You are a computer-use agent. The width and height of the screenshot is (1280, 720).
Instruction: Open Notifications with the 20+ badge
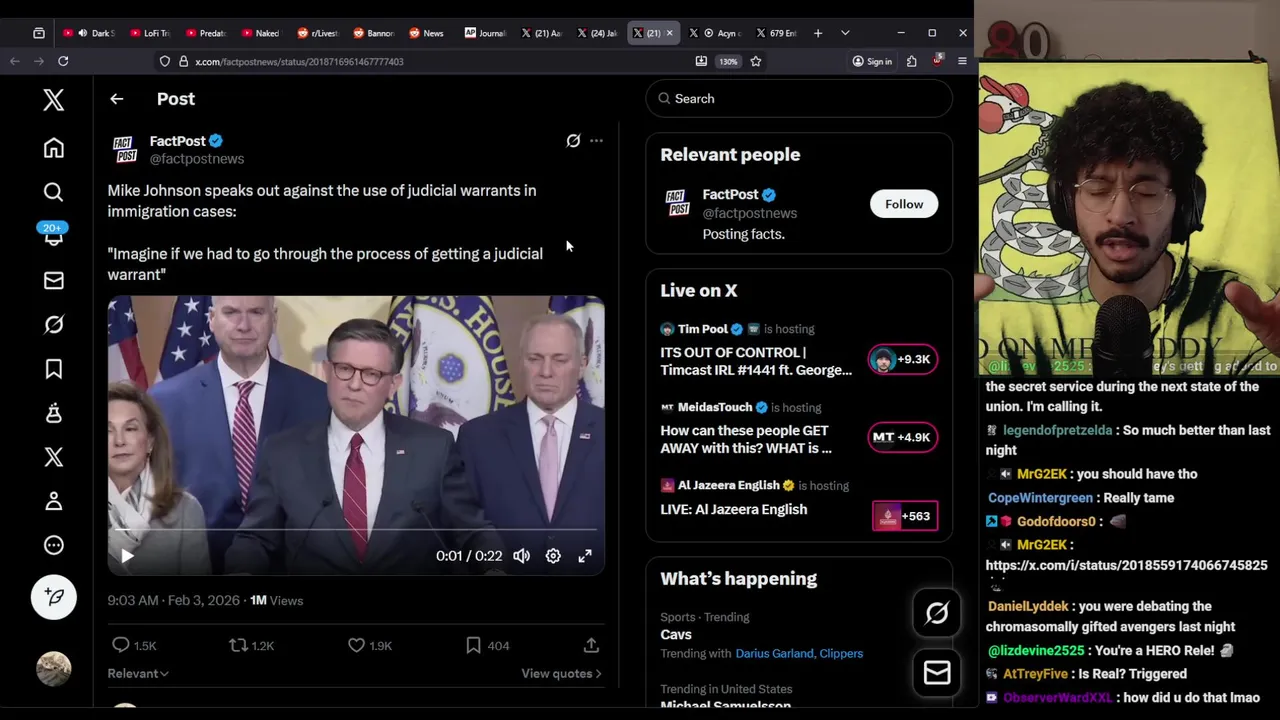click(54, 236)
